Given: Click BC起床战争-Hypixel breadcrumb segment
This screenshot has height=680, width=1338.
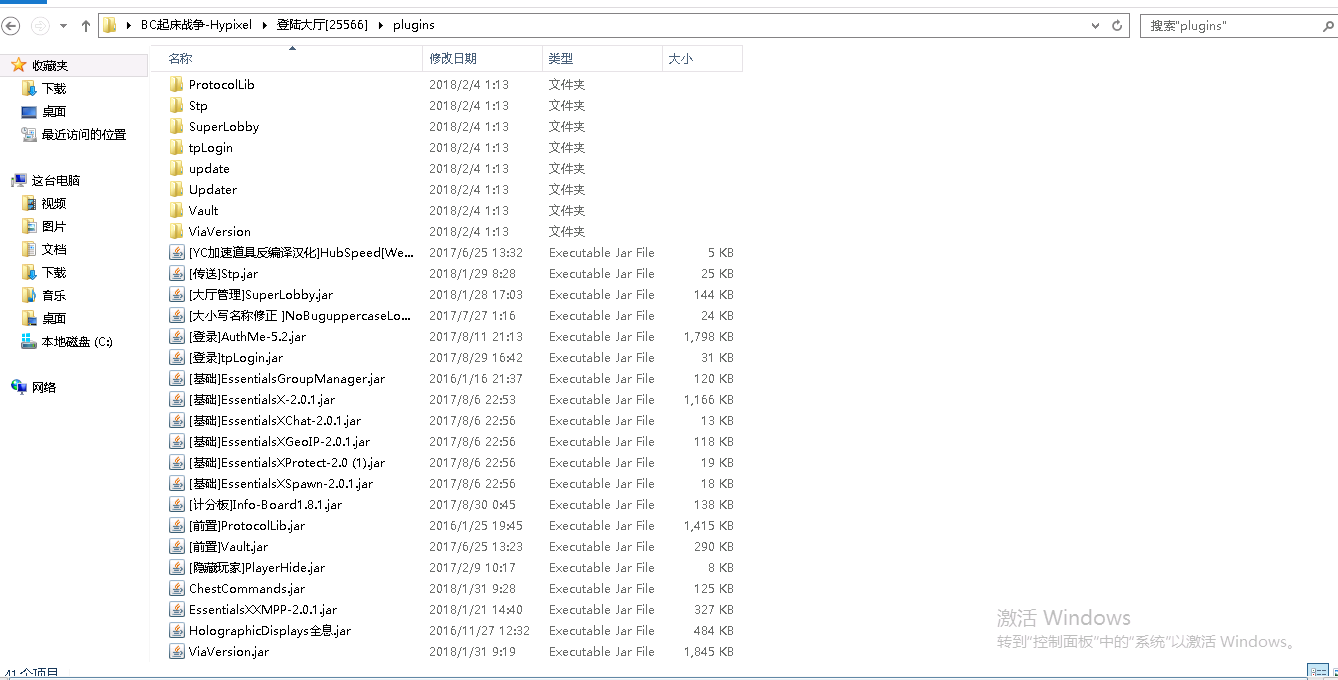Looking at the screenshot, I should click(x=196, y=25).
